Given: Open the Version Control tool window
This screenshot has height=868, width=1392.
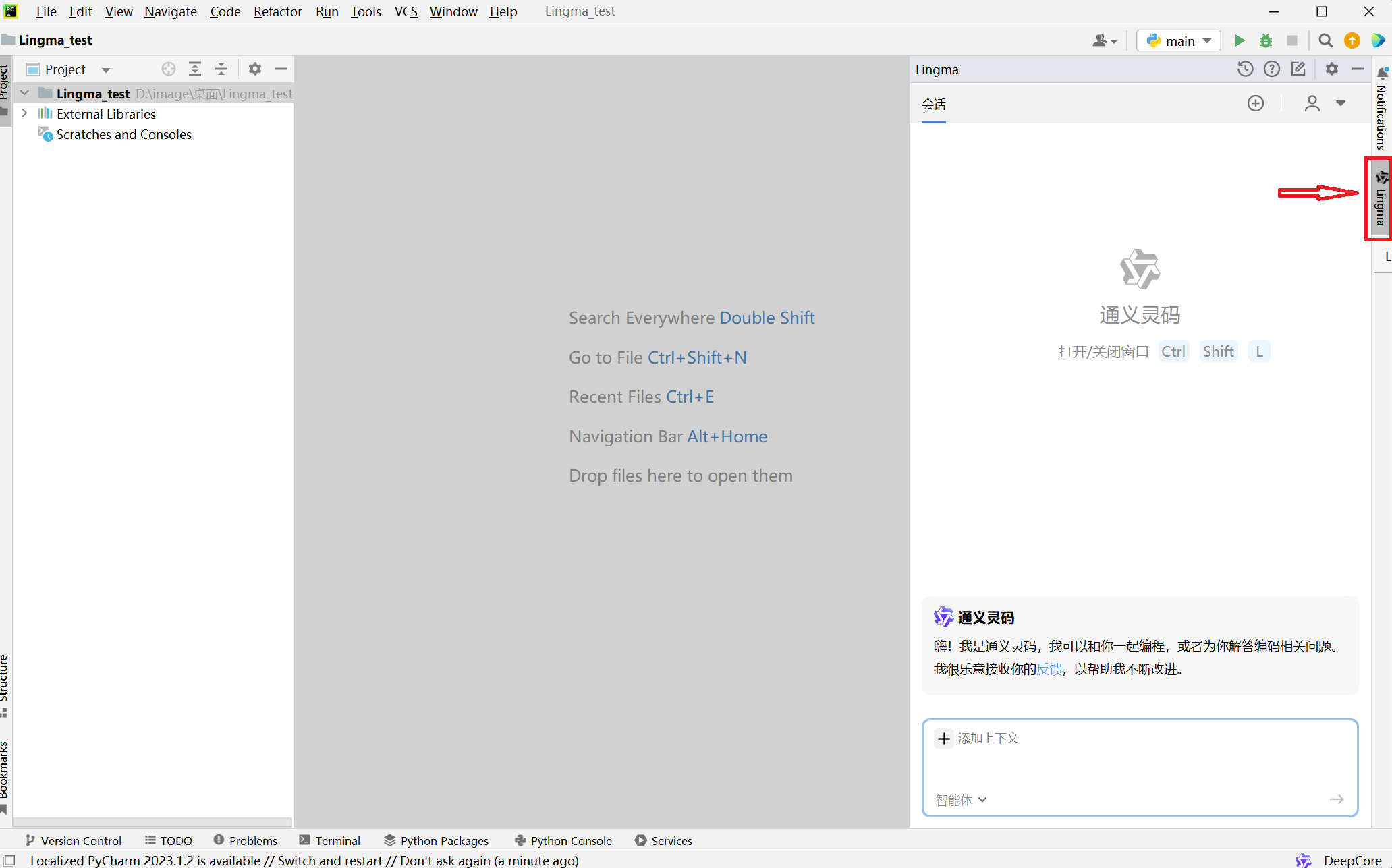Looking at the screenshot, I should click(73, 840).
